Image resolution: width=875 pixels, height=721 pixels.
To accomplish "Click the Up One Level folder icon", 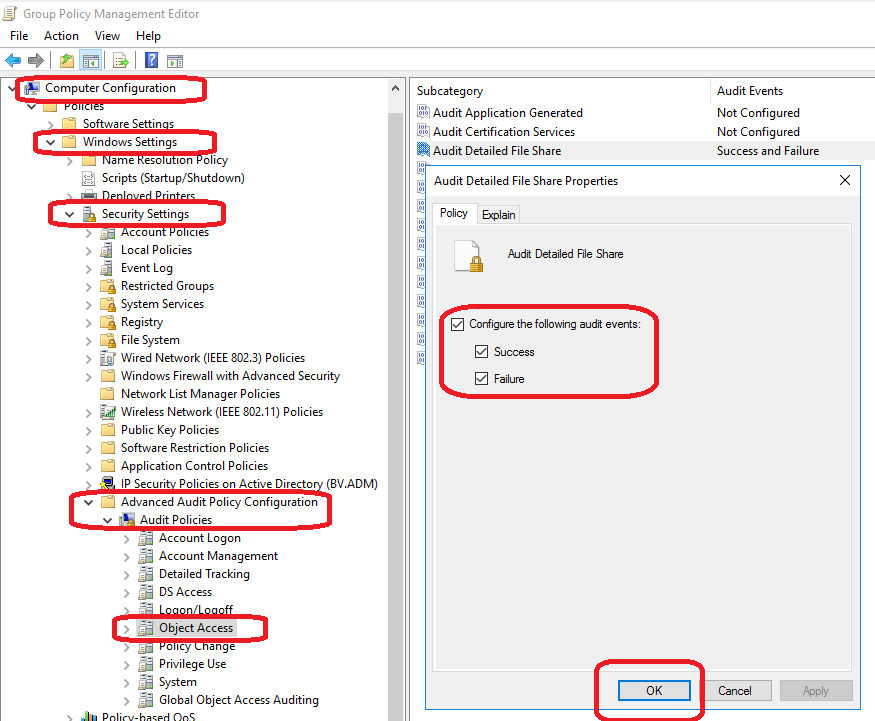I will (x=67, y=61).
